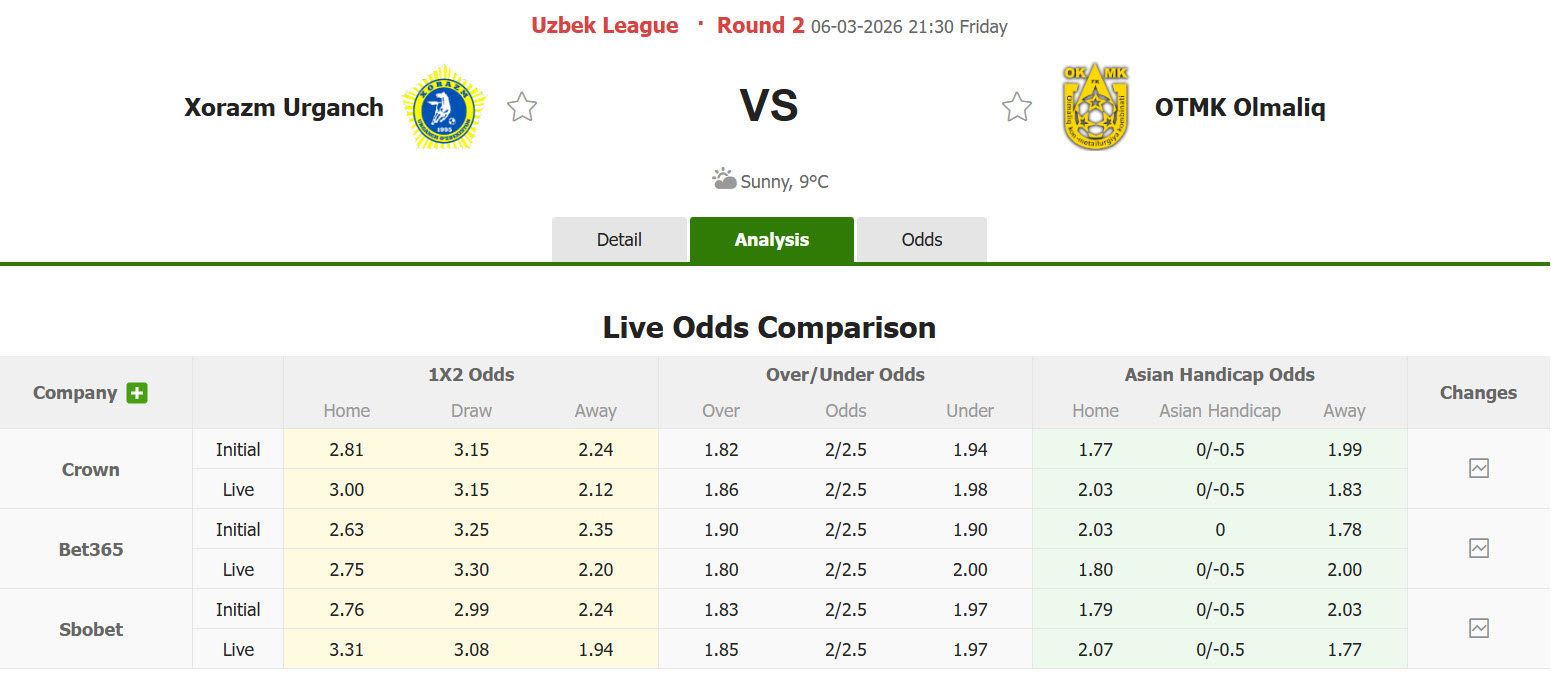The image size is (1551, 682).
Task: Click the OTMK Olmaliq team crest
Action: point(1097,106)
